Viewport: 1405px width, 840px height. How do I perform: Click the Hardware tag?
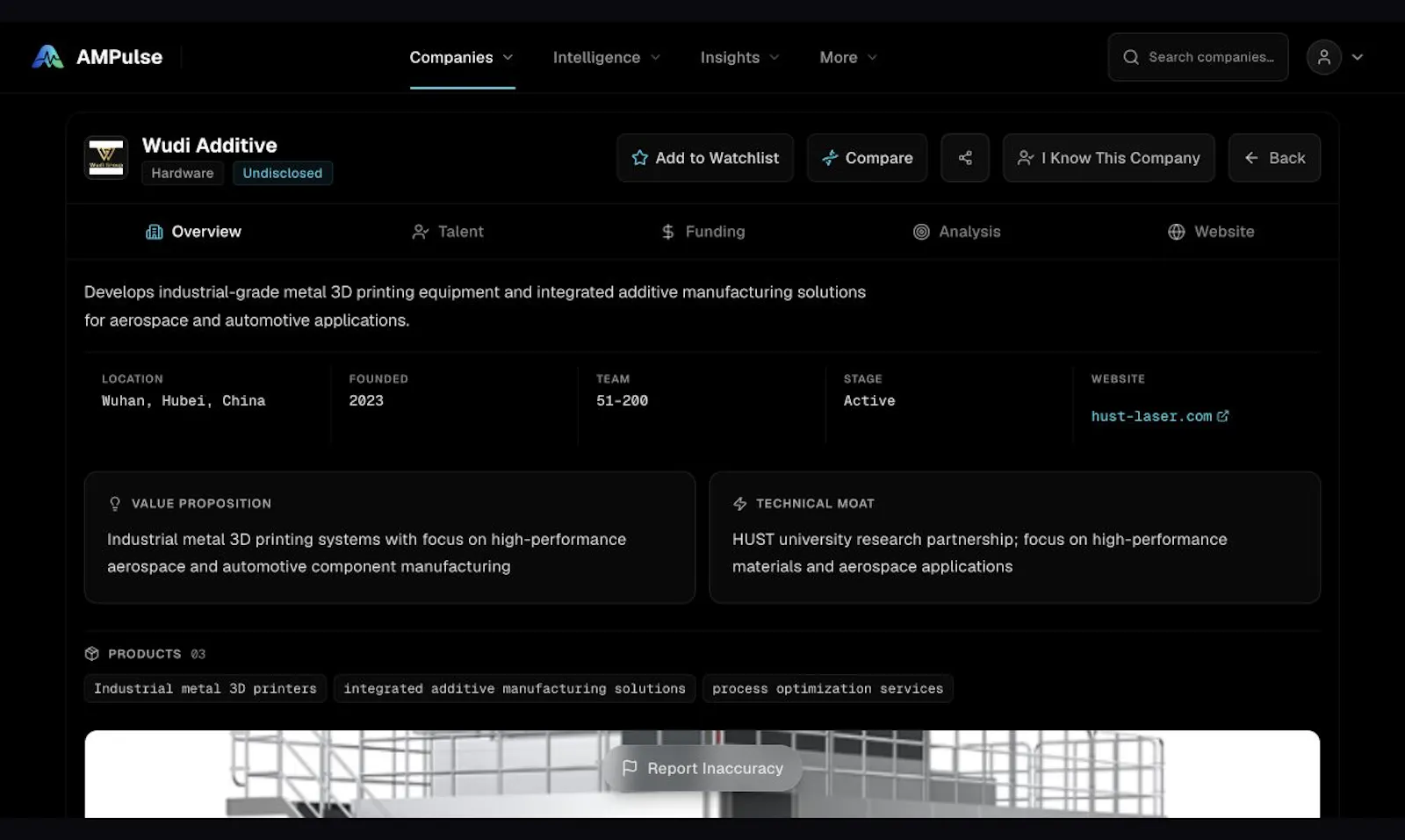[x=183, y=173]
